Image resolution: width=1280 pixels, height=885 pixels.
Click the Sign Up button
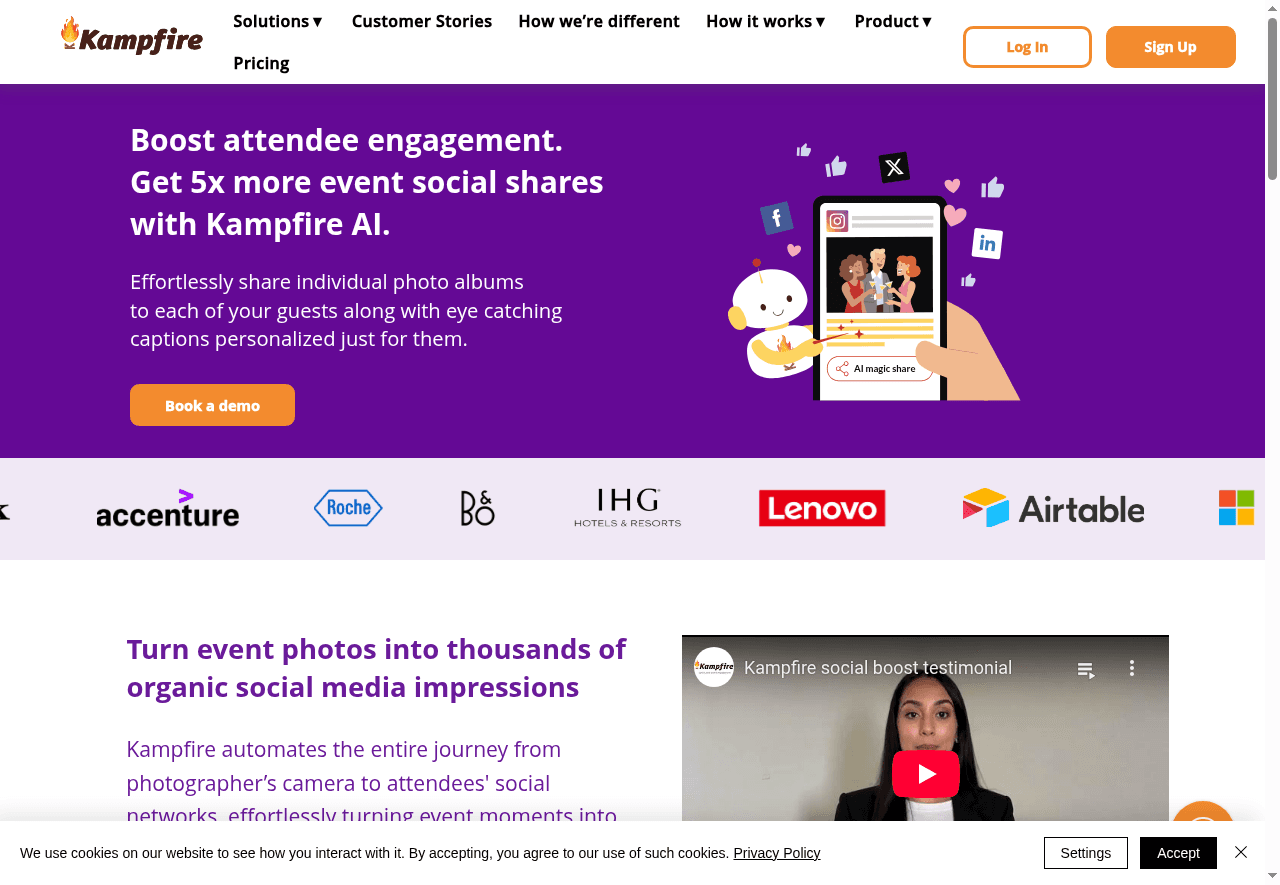[x=1170, y=47]
